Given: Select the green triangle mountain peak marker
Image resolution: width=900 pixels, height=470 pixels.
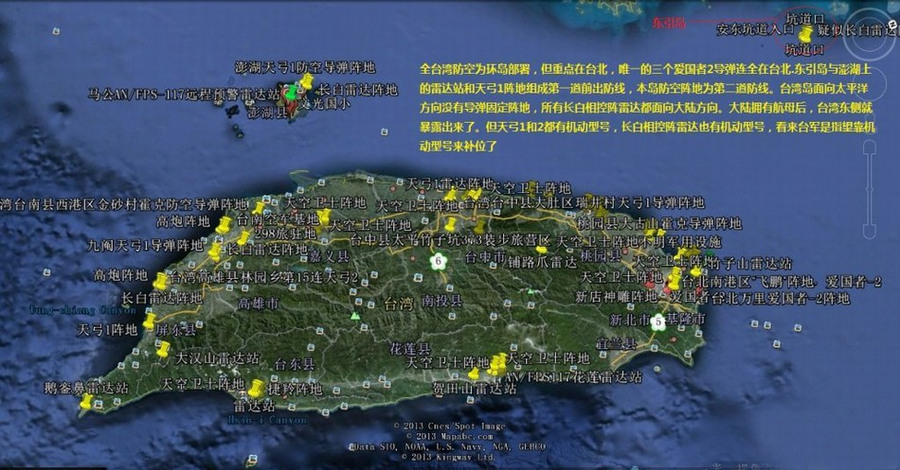Looking at the screenshot, I should pyautogui.click(x=353, y=316).
